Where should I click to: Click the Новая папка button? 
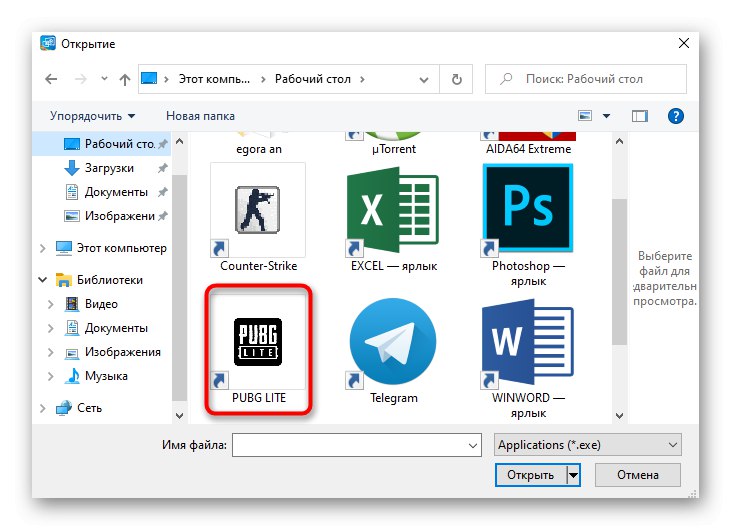(200, 116)
